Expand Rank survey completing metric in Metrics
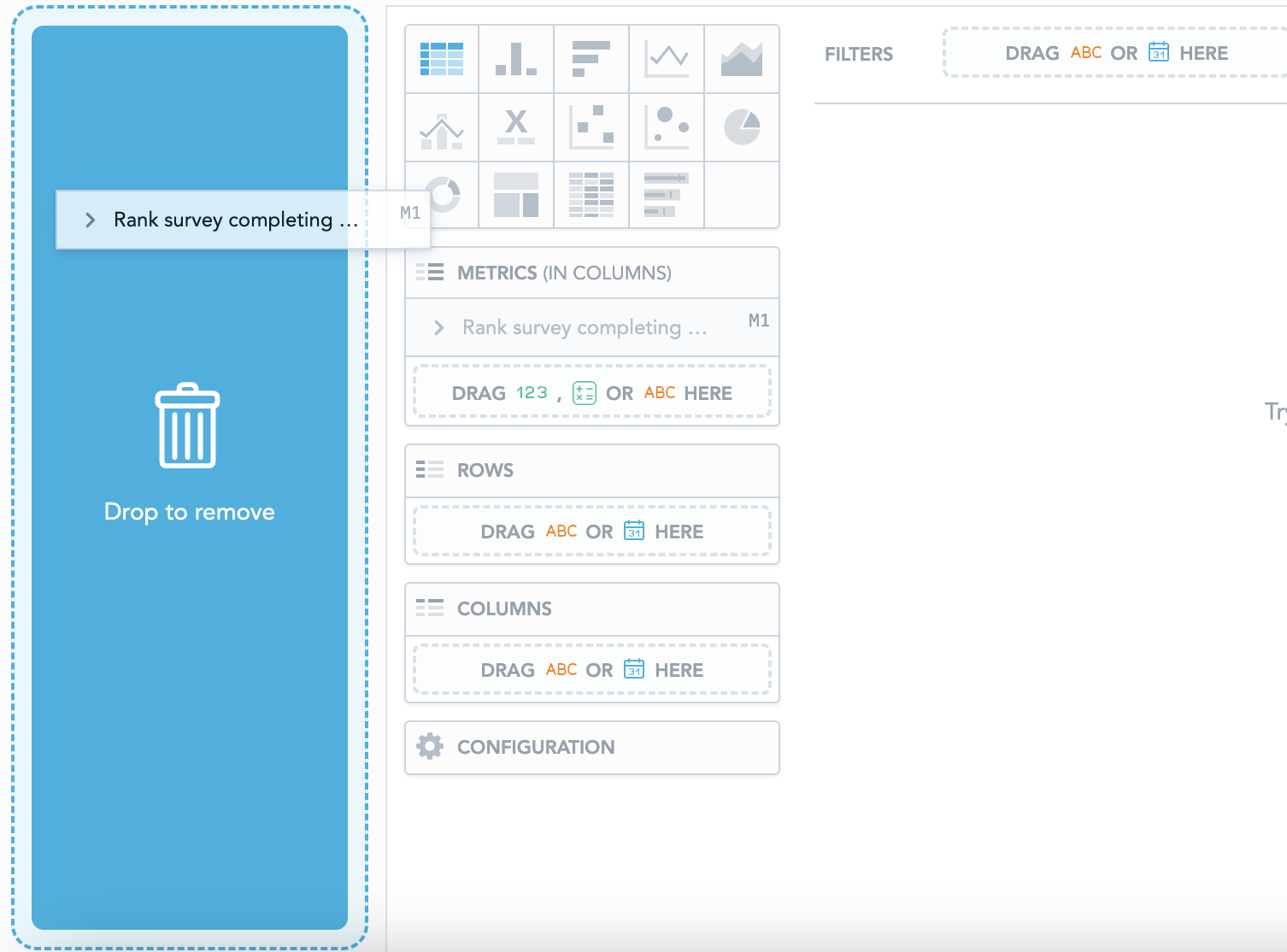 click(439, 327)
